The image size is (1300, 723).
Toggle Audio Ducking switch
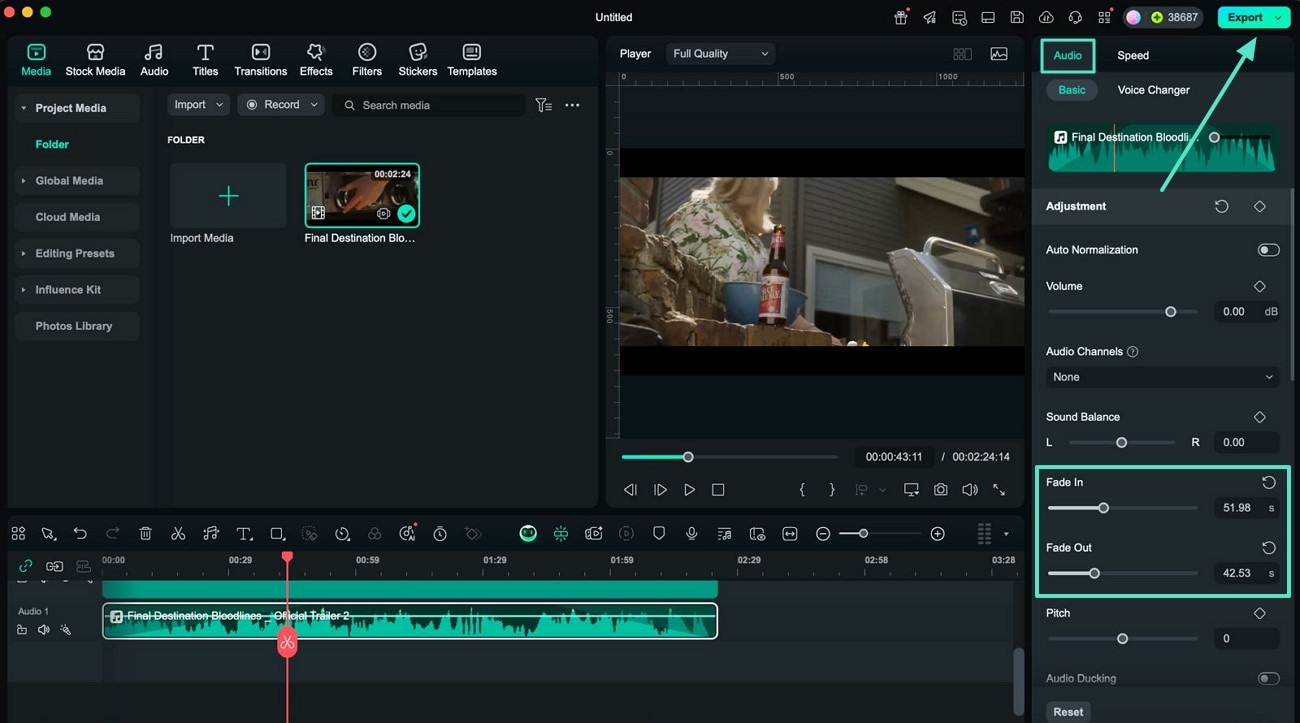click(x=1268, y=678)
